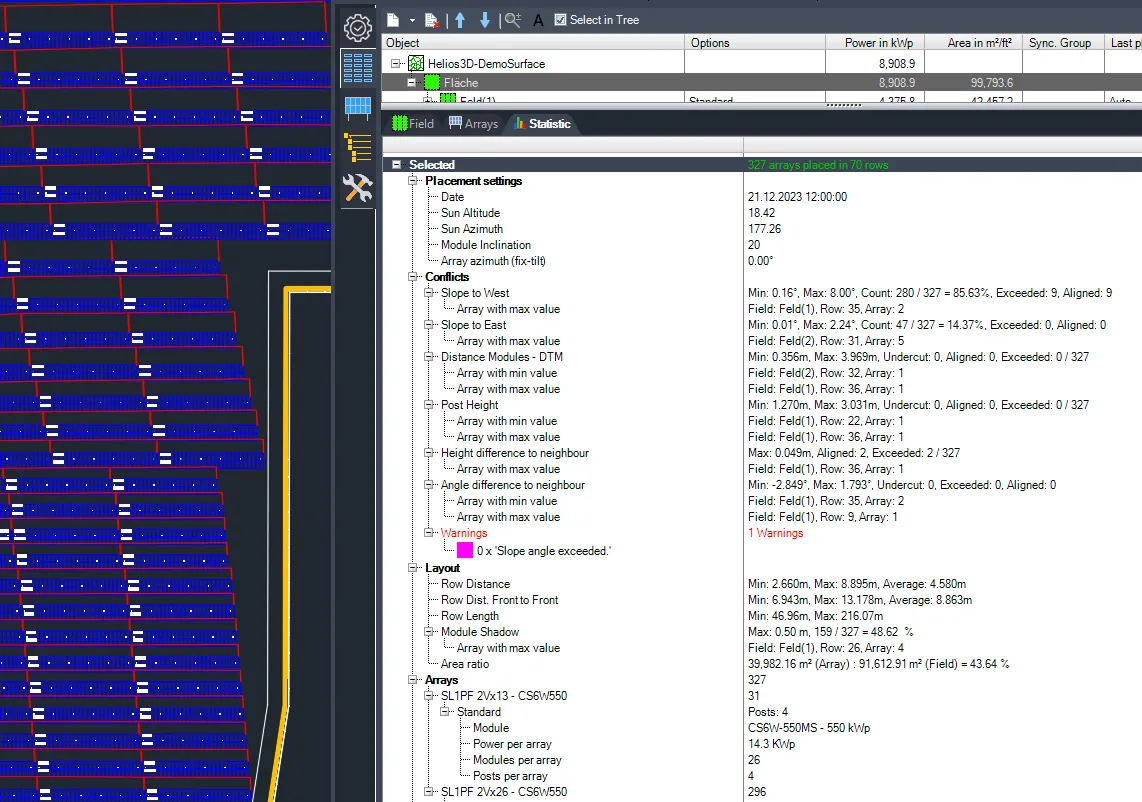The height and width of the screenshot is (802, 1142).
Task: Open the solar panel module sidebar icon
Action: click(x=357, y=107)
